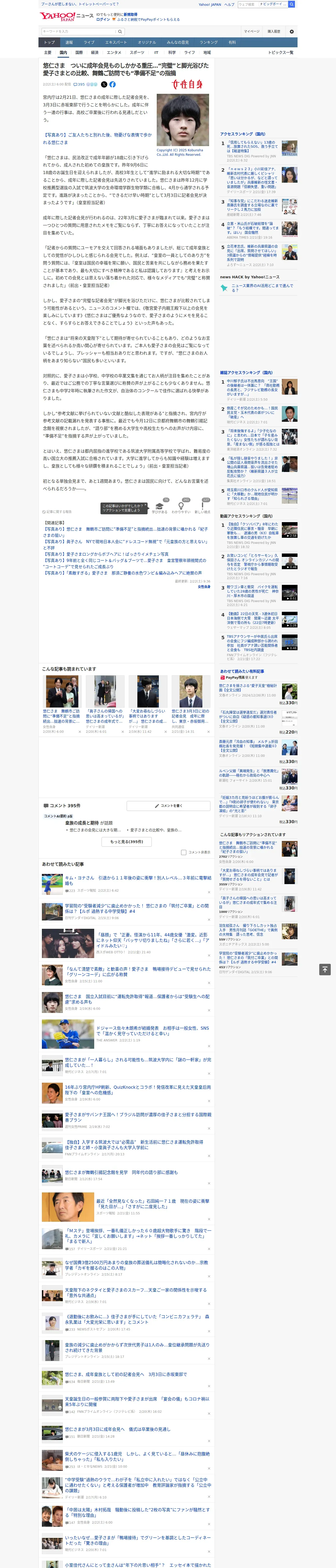This screenshot has width=336, height=1568.
Task: Open article 最近「全然見なくなった」石田純一
Action: pos(153,1203)
